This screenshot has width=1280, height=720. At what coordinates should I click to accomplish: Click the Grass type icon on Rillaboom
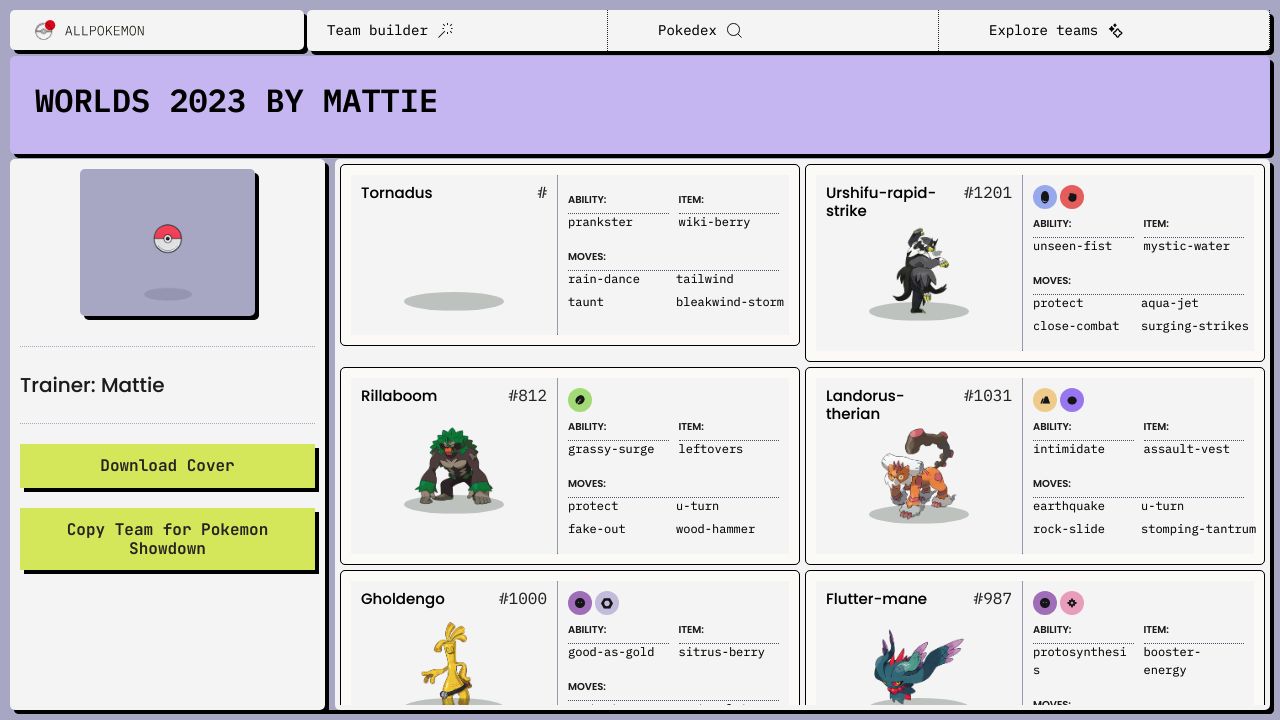[x=580, y=400]
